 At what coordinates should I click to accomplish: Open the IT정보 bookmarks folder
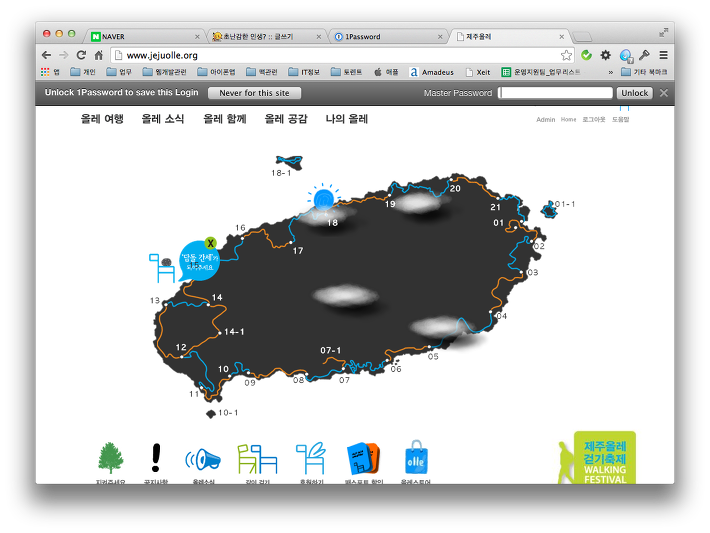(304, 72)
